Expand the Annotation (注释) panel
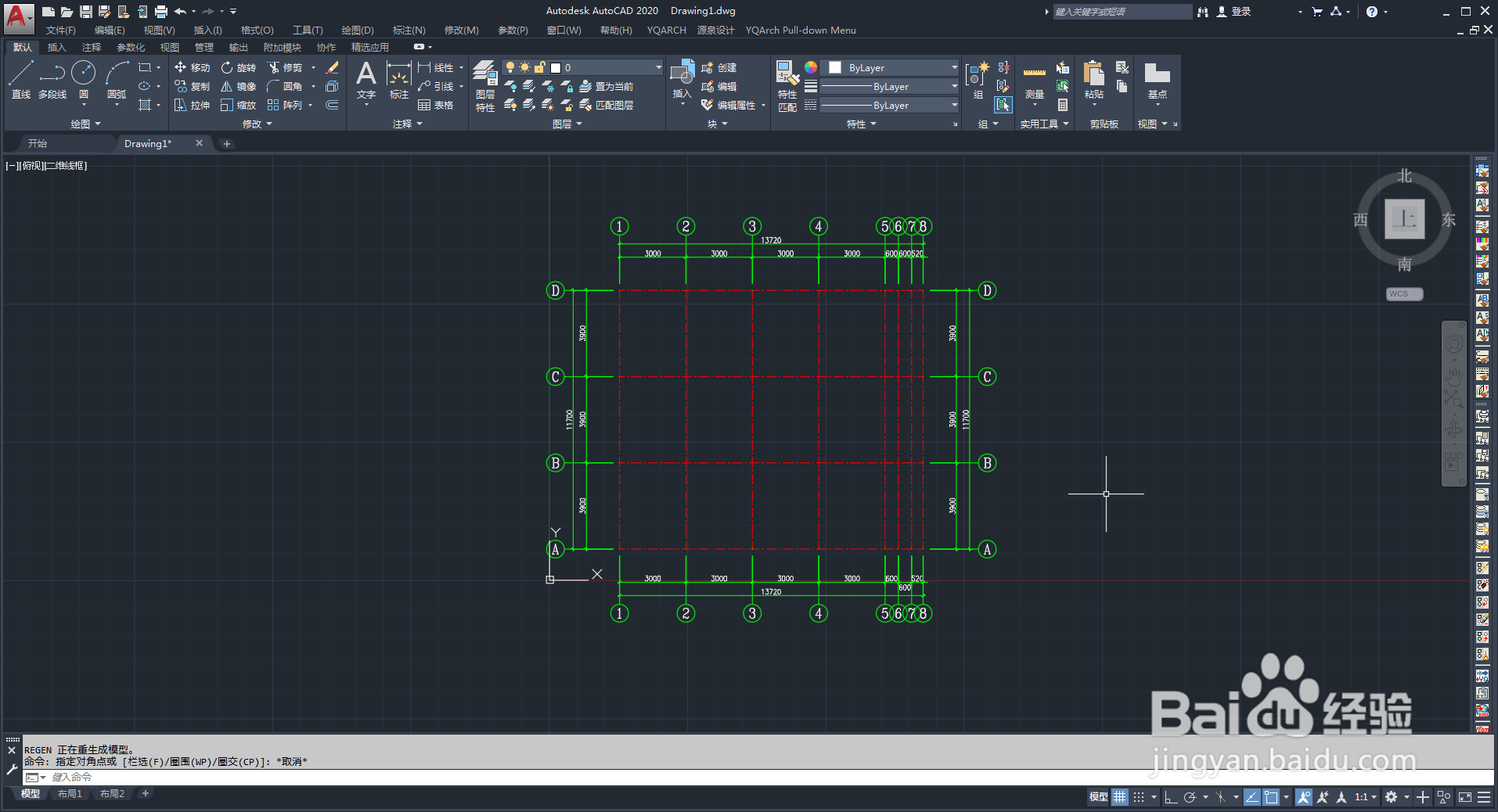Viewport: 1498px width, 812px height. click(x=407, y=124)
